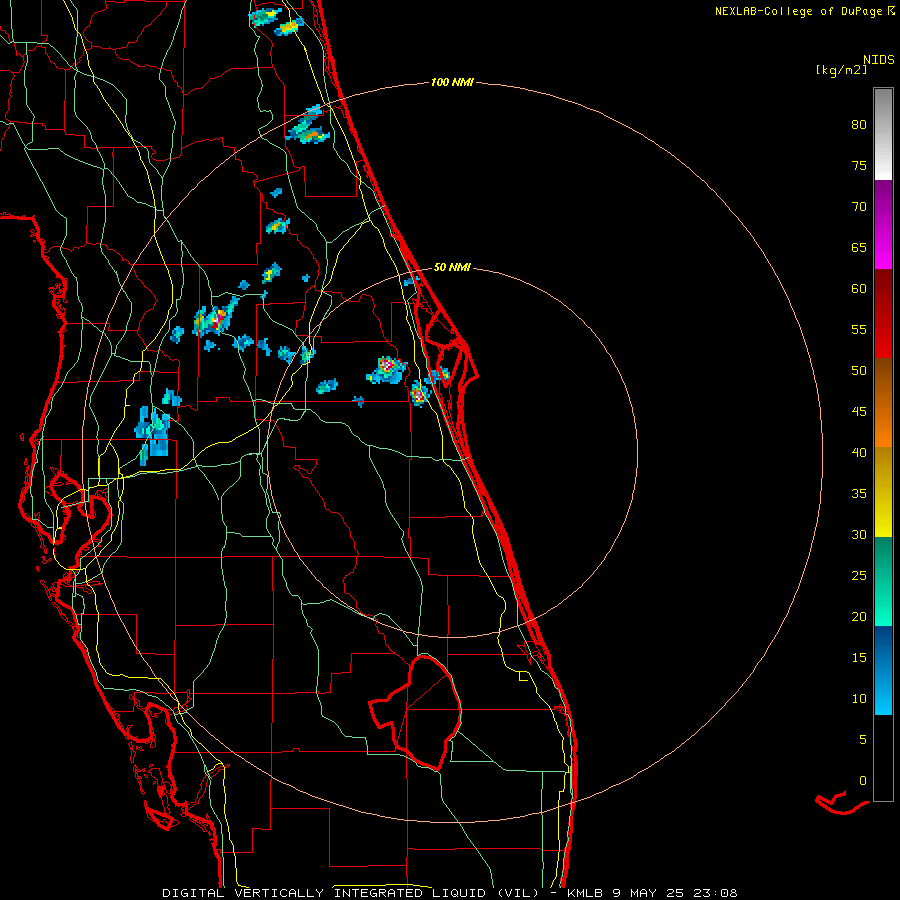Click the 15 value on the color scale
This screenshot has height=900, width=900.
coord(859,658)
